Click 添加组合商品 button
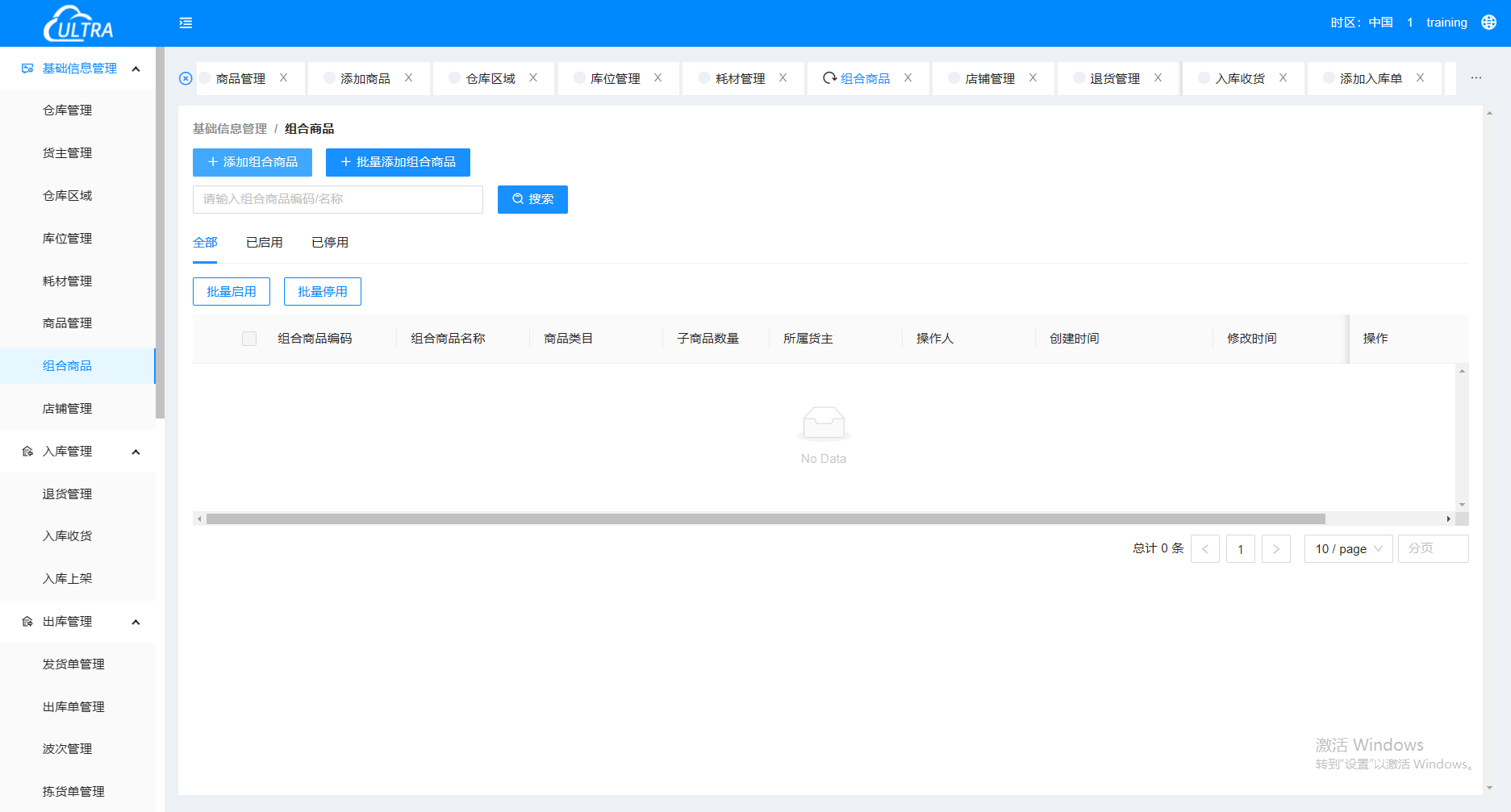The height and width of the screenshot is (812, 1511). click(x=253, y=162)
